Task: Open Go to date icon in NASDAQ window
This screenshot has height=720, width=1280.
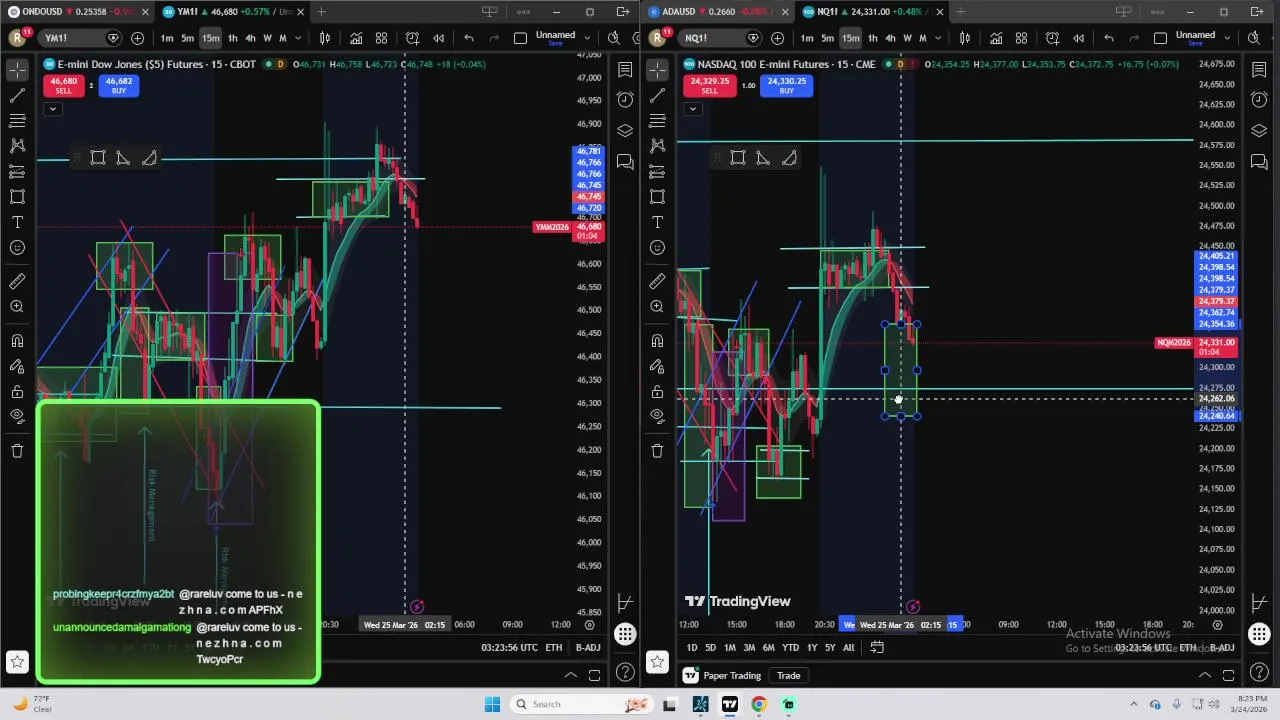Action: [877, 648]
